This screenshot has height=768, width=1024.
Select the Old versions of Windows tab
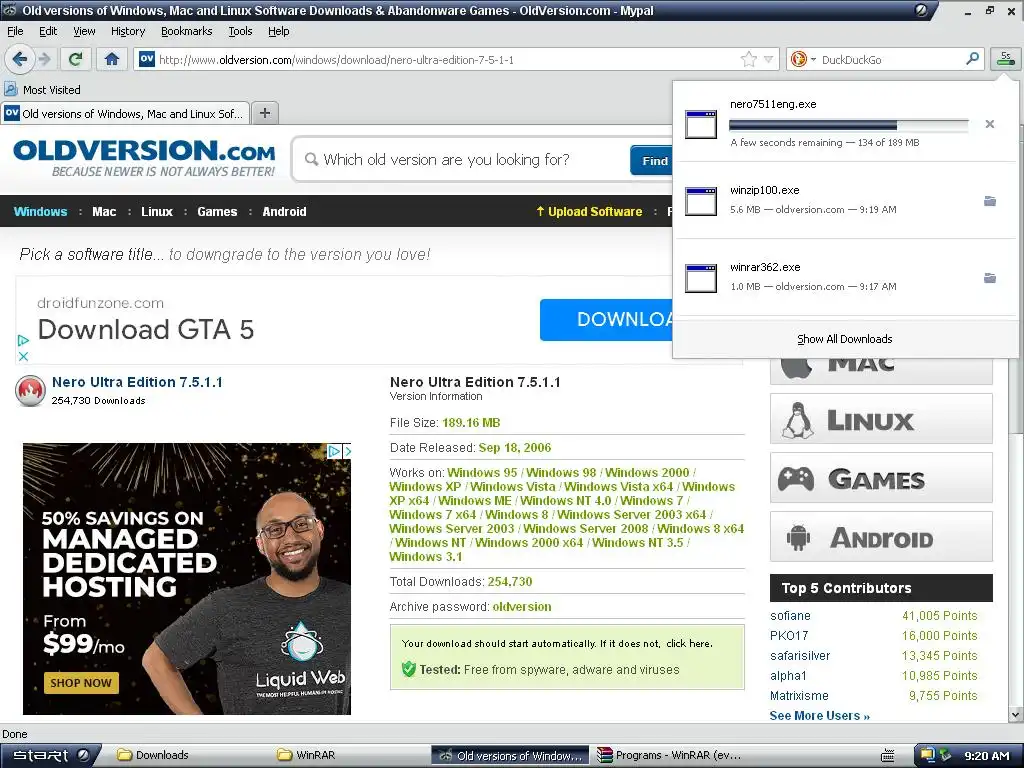click(125, 114)
